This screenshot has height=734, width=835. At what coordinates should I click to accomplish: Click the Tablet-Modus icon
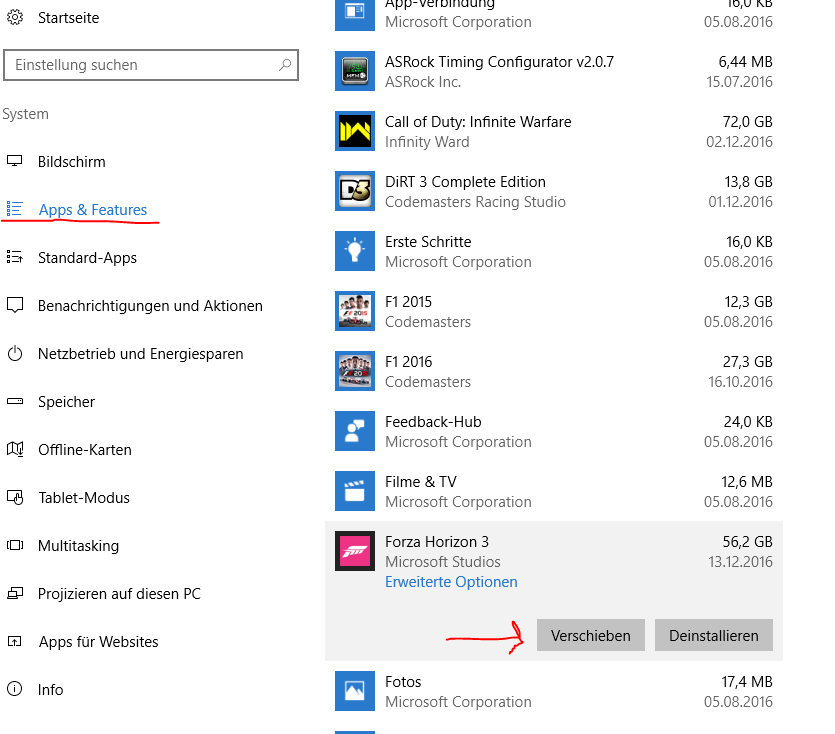[15, 498]
